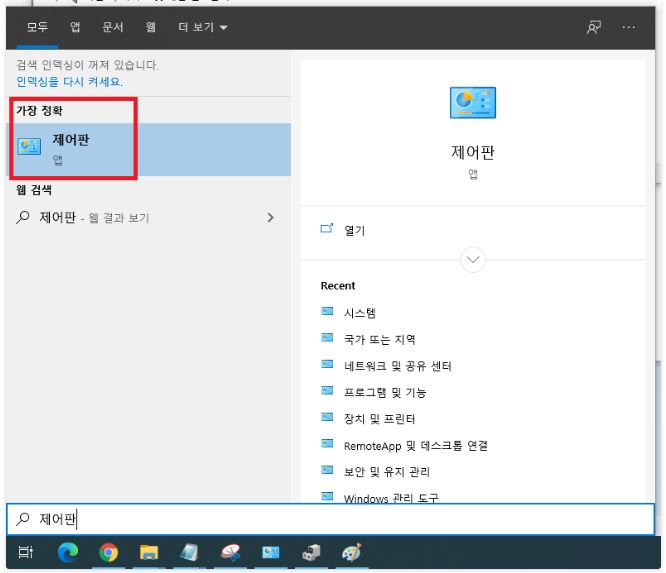Click the icon next to 장치 및 프린터
The width and height of the screenshot is (666, 573).
coord(327,417)
